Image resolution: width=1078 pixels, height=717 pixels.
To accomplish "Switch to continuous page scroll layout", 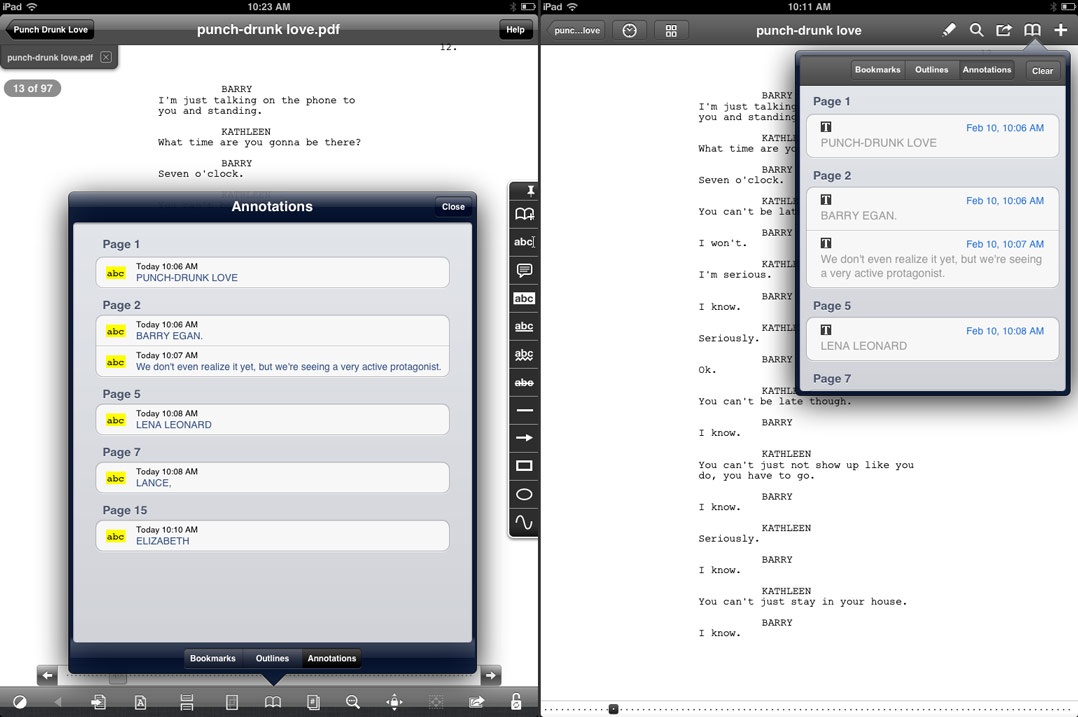I will click(186, 702).
